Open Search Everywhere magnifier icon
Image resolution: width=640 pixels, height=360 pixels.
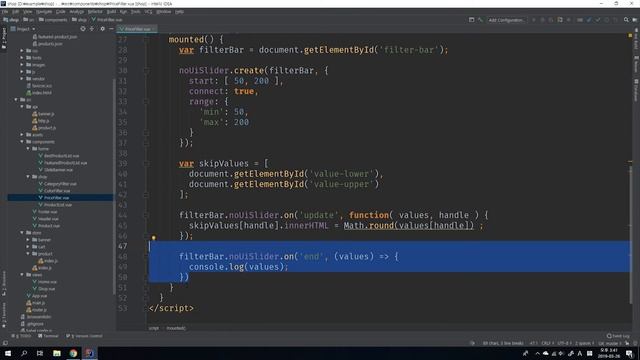coord(626,20)
